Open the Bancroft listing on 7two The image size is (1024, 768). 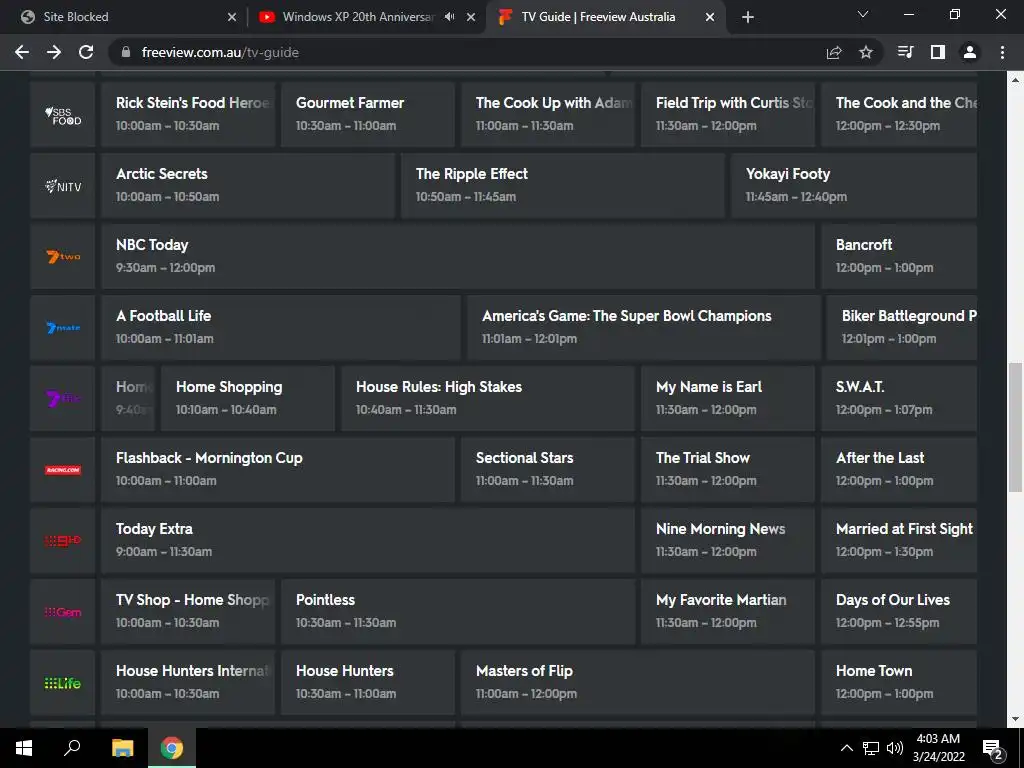(899, 257)
